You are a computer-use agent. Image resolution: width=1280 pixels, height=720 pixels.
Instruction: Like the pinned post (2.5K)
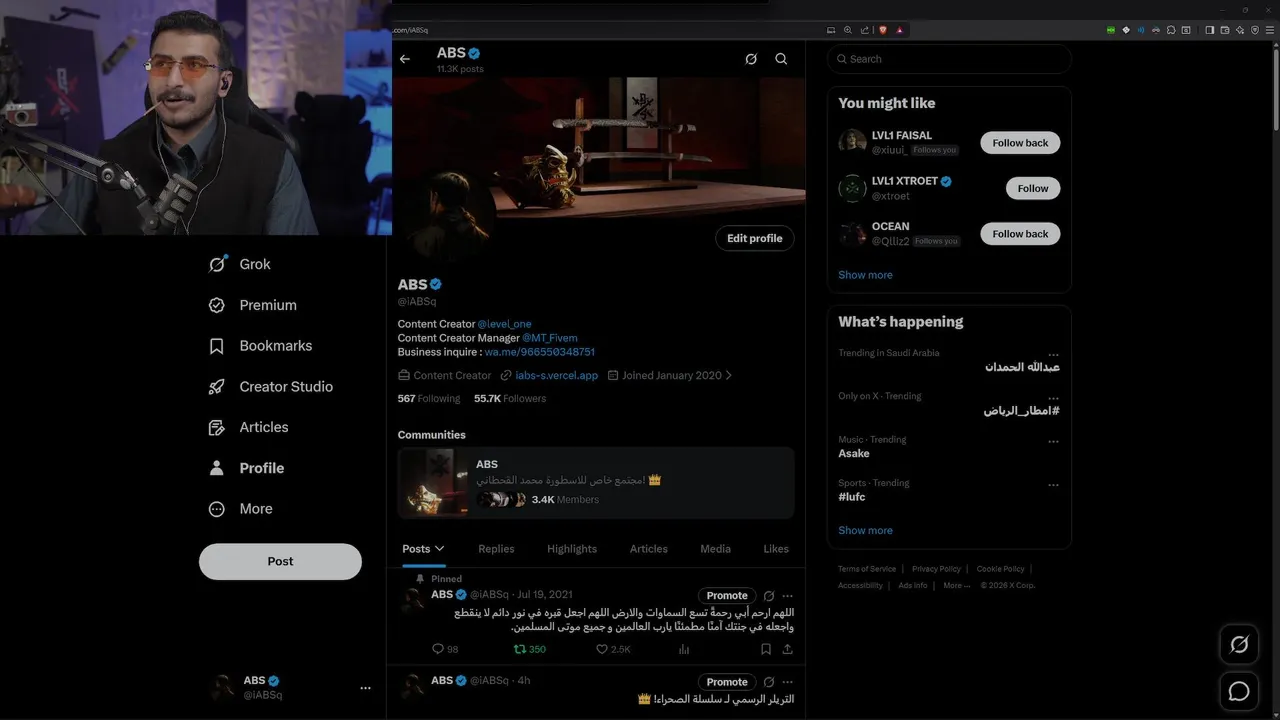tap(613, 649)
